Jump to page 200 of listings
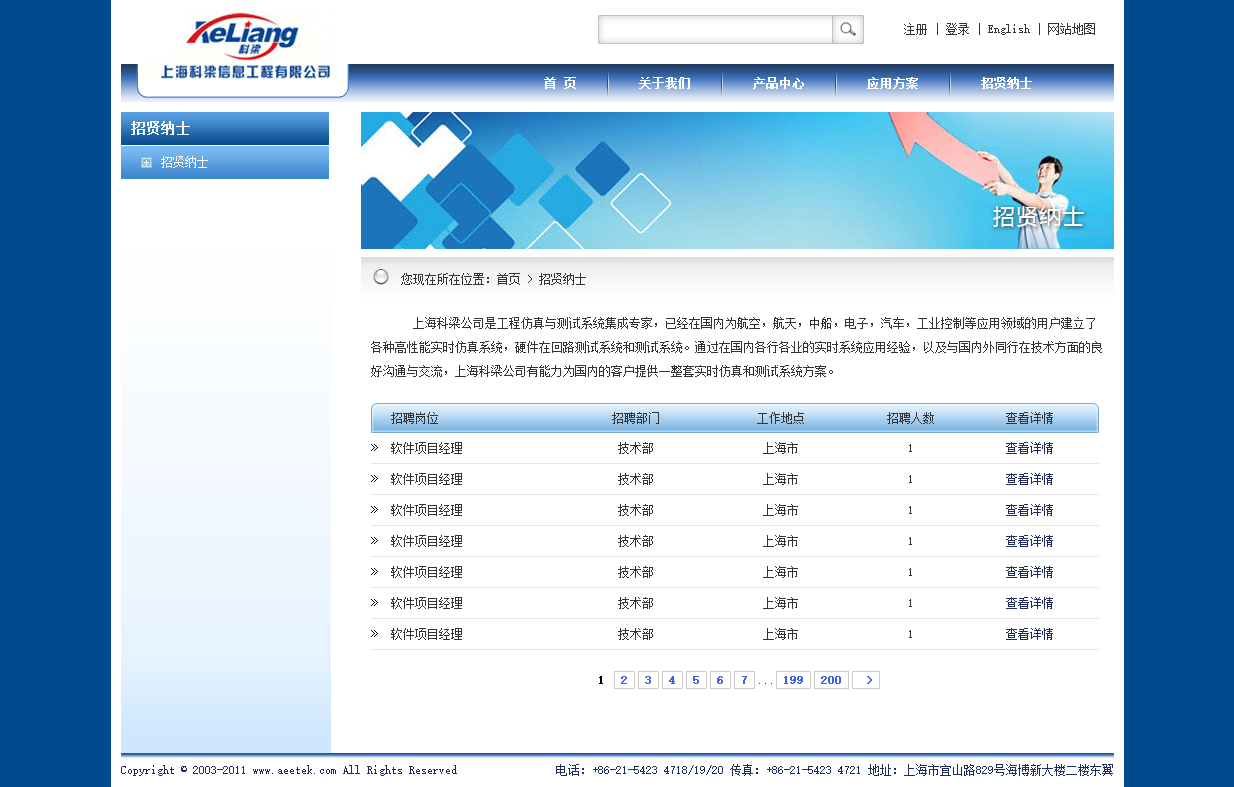This screenshot has height=787, width=1234. 831,680
